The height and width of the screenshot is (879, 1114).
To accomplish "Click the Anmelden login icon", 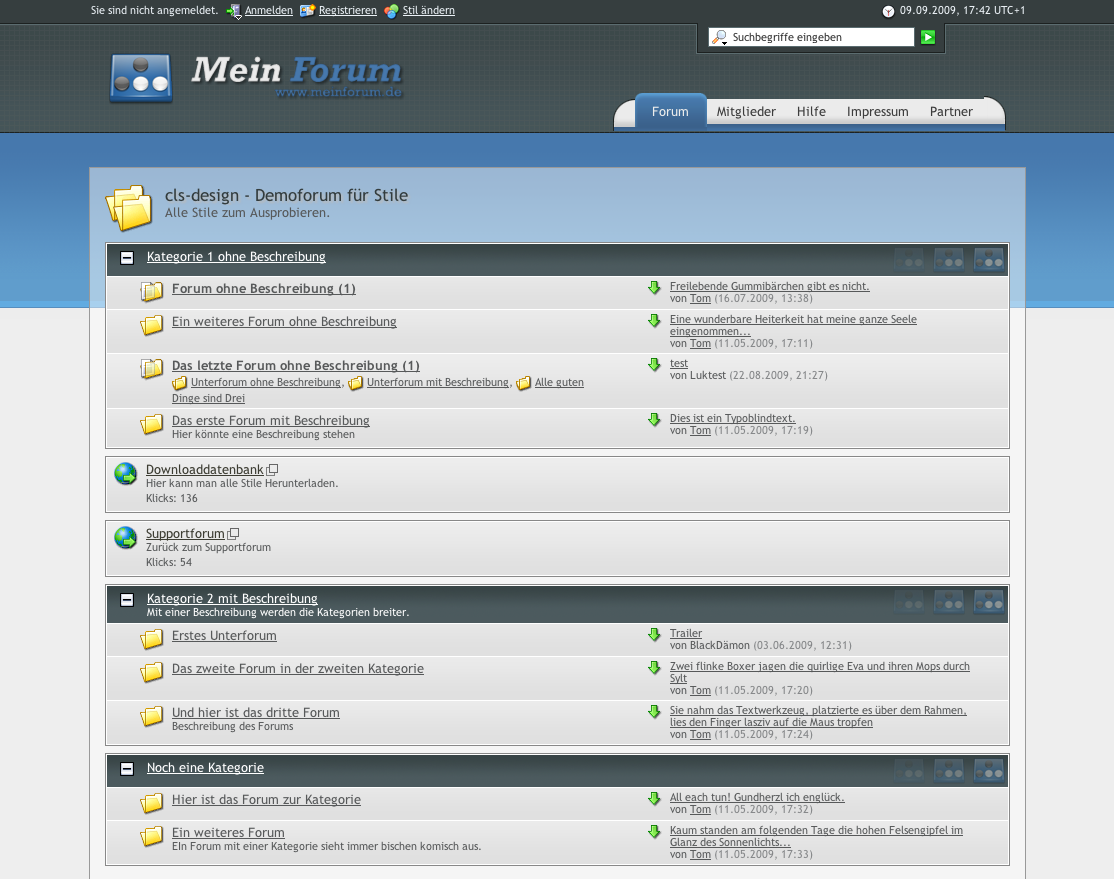I will pos(234,11).
